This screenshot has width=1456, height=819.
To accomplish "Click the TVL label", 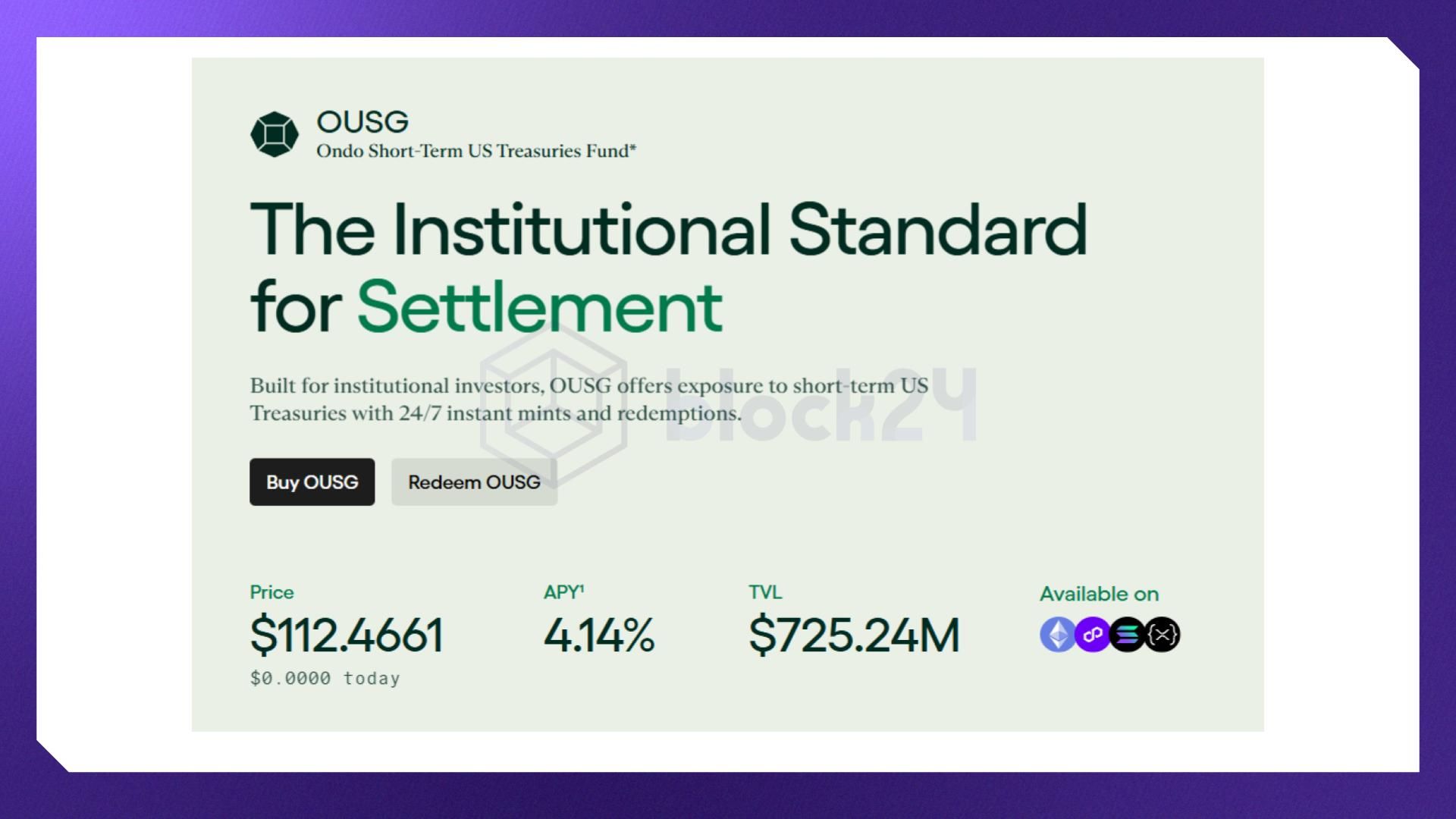I will click(765, 592).
